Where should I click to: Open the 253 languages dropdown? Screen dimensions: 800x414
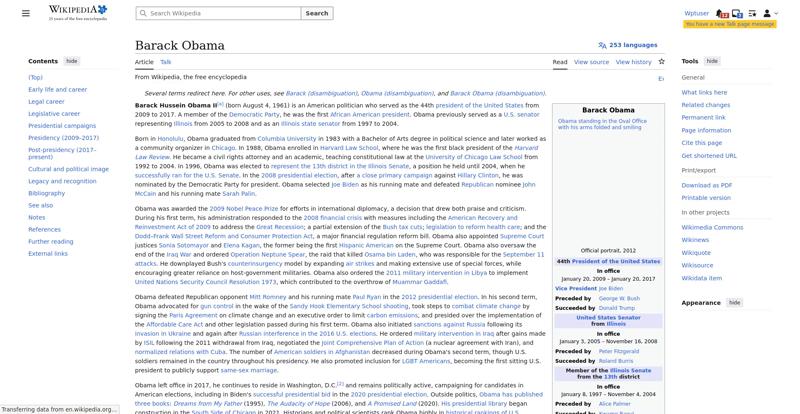click(627, 45)
